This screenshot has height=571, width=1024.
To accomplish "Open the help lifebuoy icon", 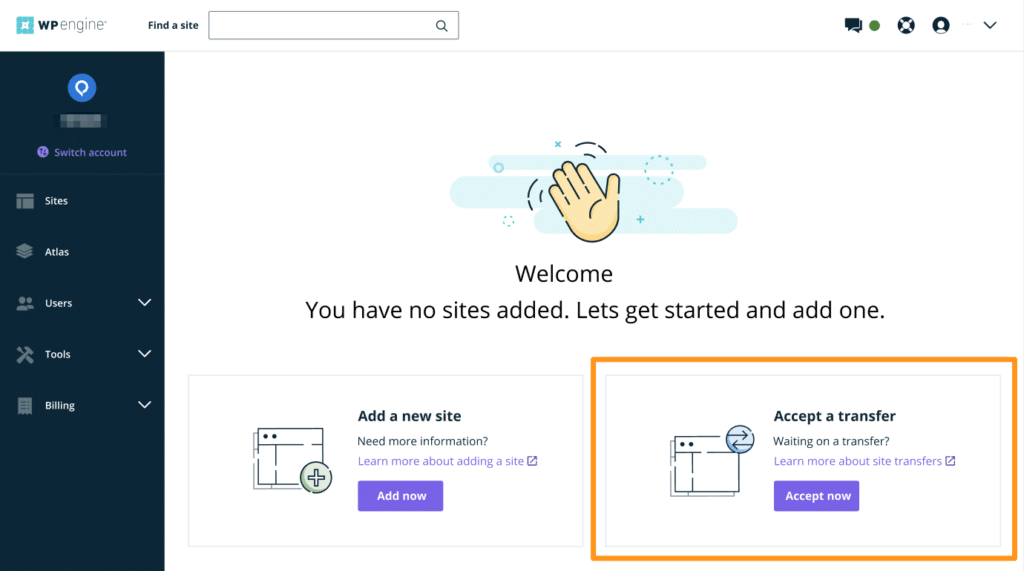I will pos(906,26).
